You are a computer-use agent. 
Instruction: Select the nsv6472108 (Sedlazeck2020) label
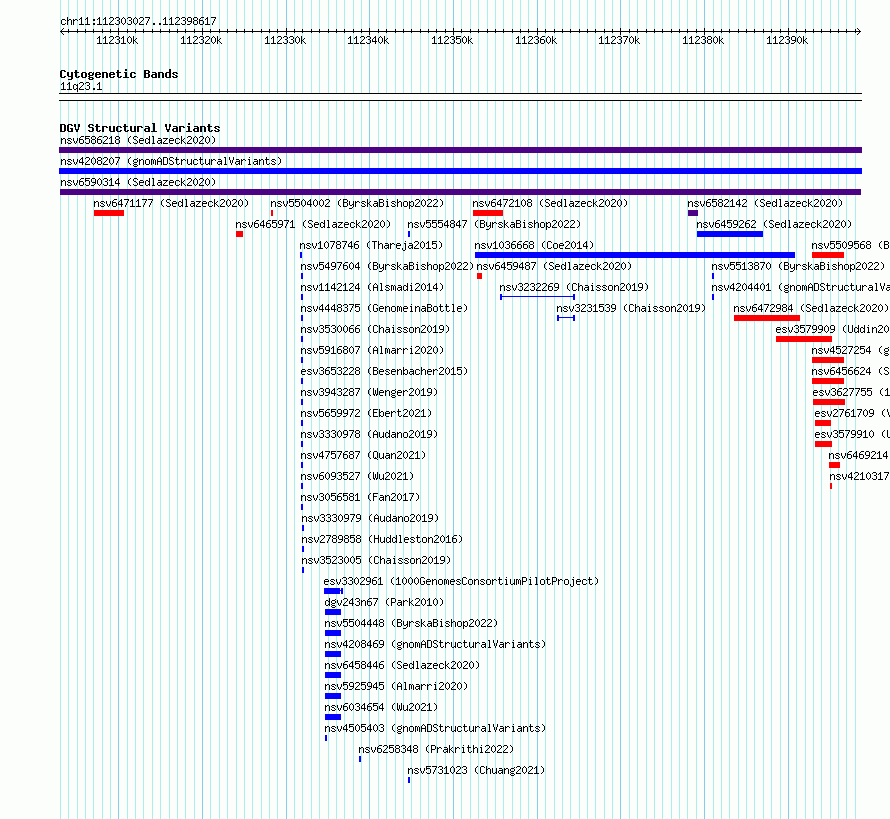pos(550,203)
